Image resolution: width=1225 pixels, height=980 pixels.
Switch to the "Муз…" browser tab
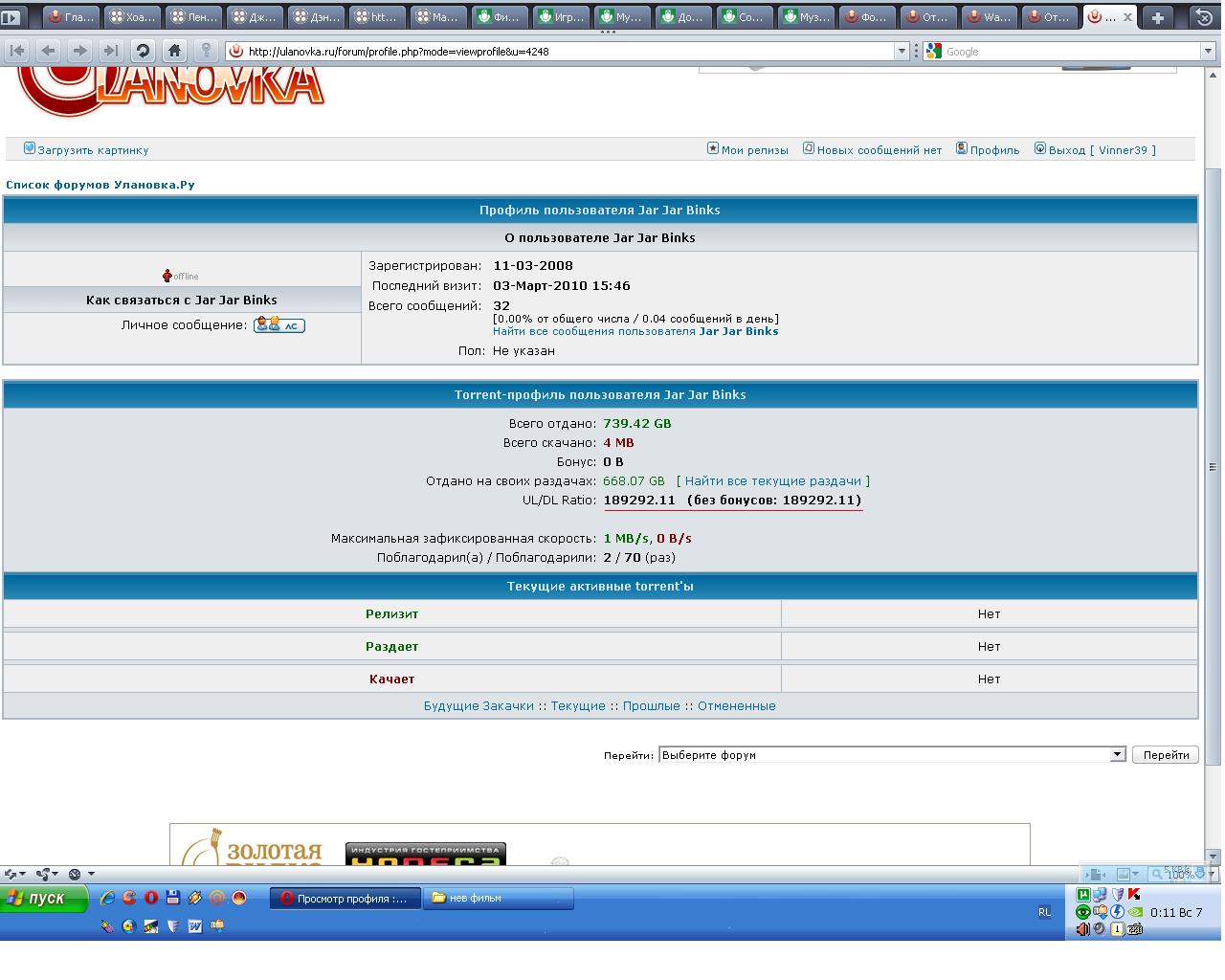(806, 17)
